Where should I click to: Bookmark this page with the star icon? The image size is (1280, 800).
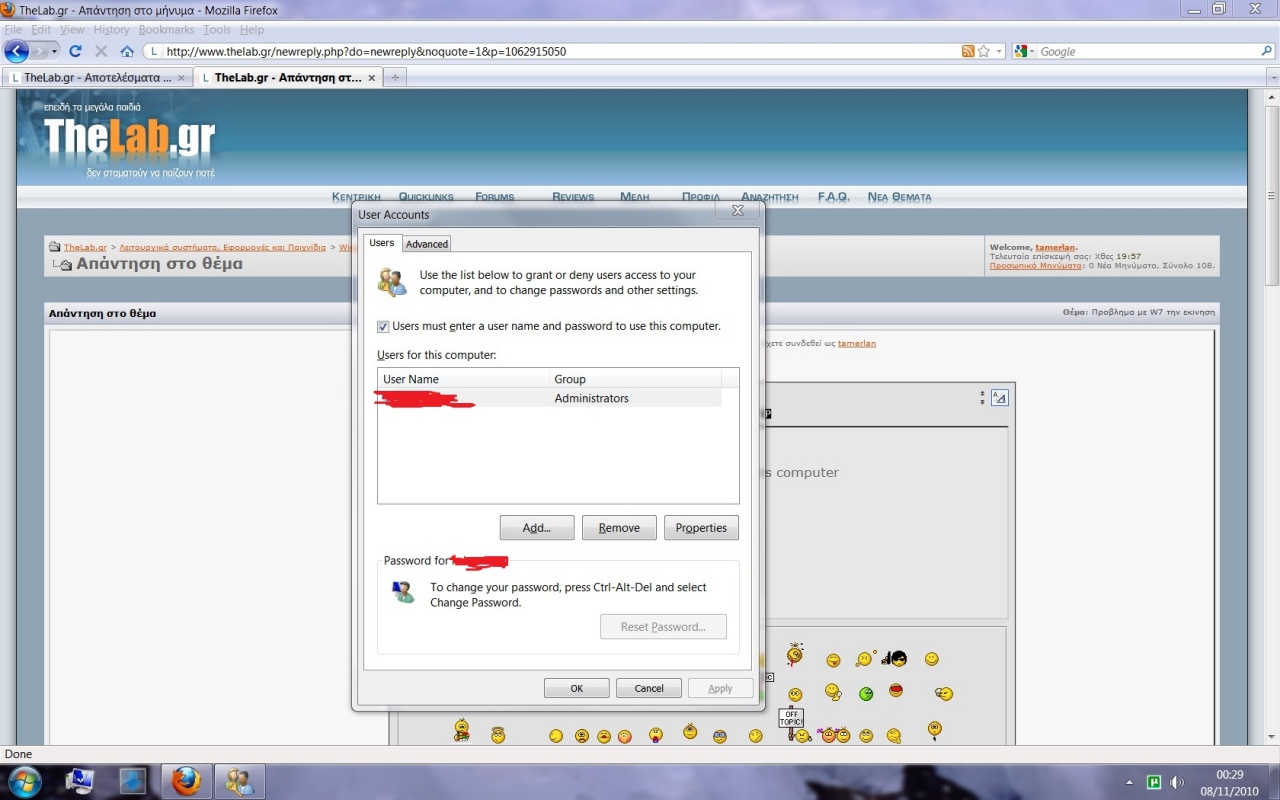coord(984,51)
